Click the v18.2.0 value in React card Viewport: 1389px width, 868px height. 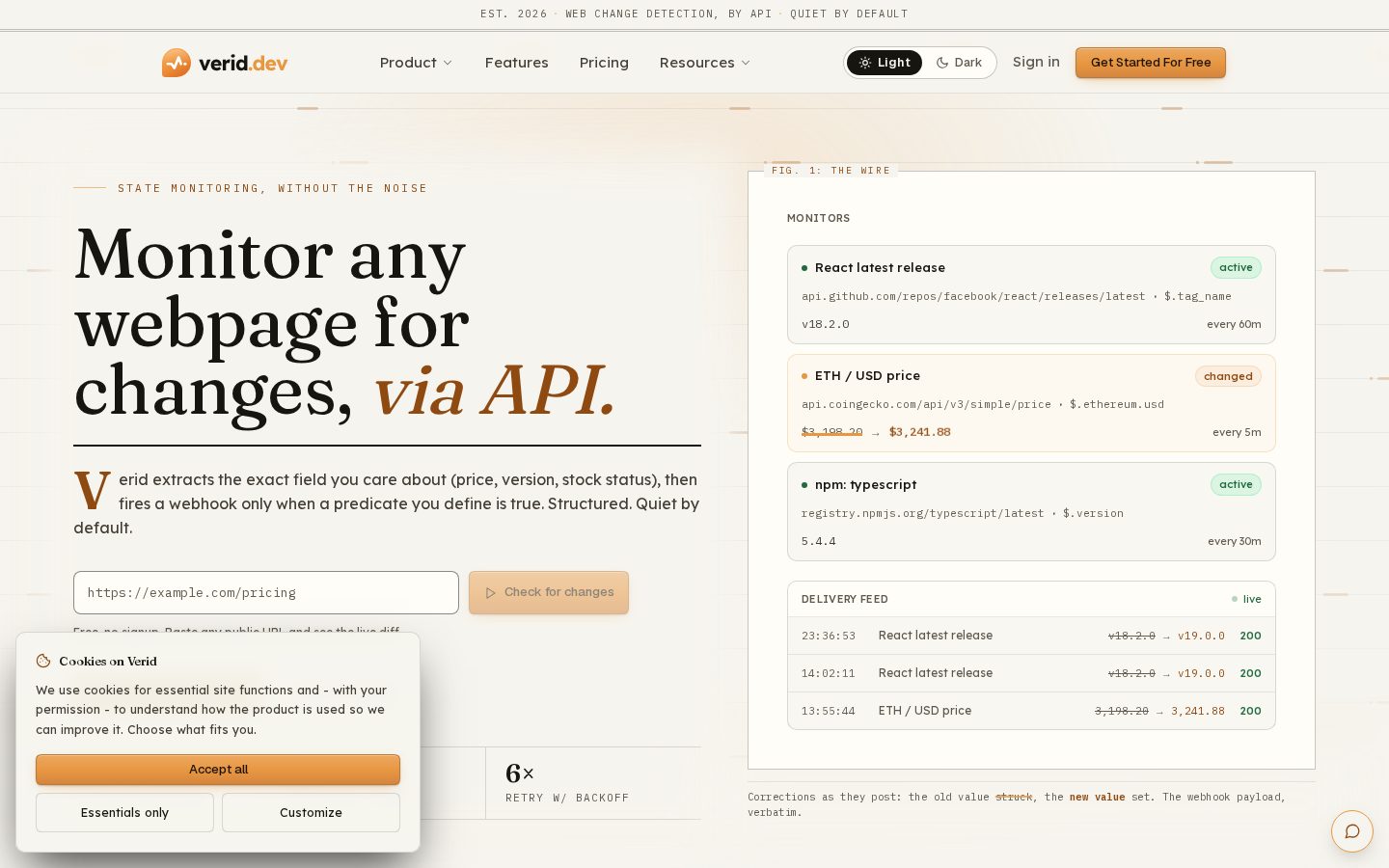(x=826, y=324)
